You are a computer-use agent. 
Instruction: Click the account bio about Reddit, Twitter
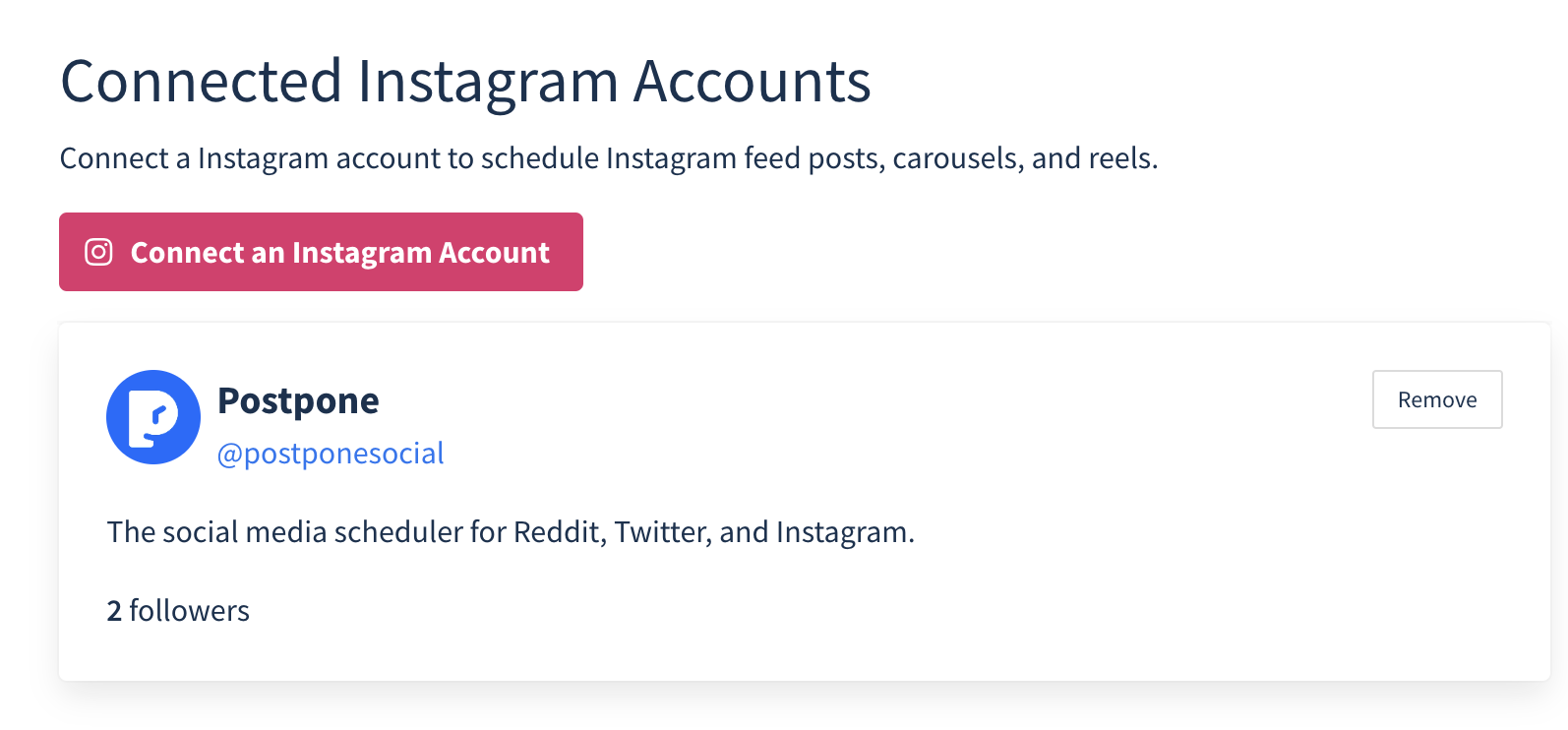coord(511,532)
